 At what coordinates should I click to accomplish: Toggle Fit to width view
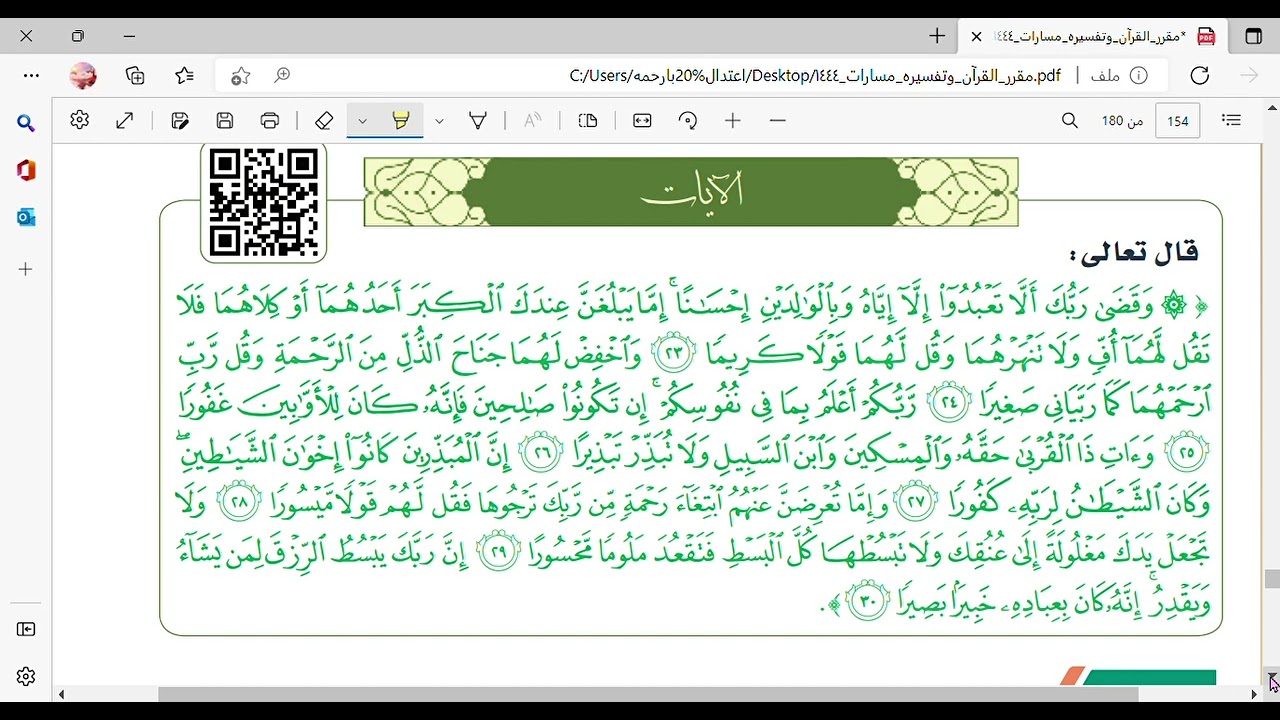click(642, 120)
